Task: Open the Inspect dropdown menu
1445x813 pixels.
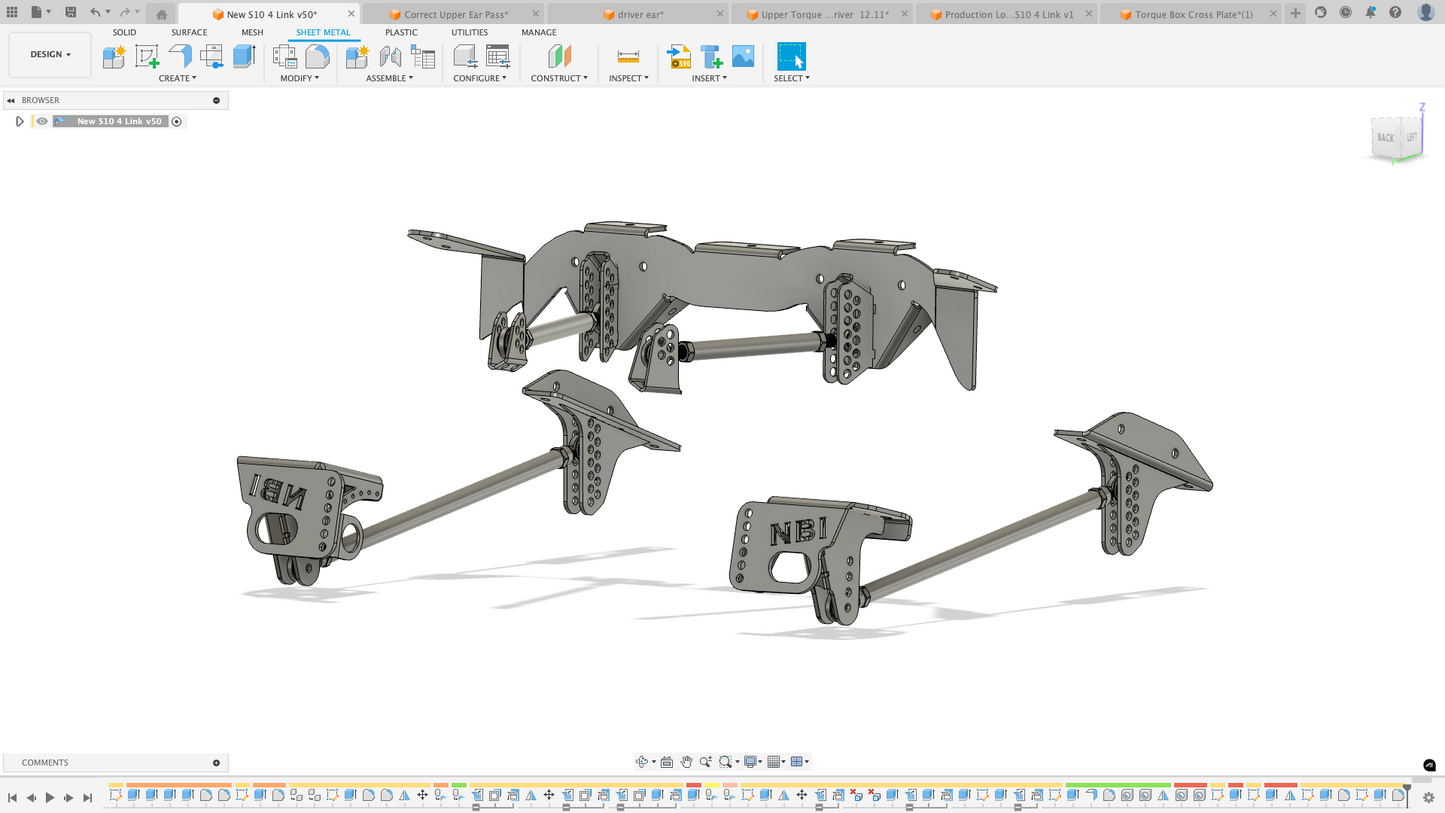Action: pos(629,78)
